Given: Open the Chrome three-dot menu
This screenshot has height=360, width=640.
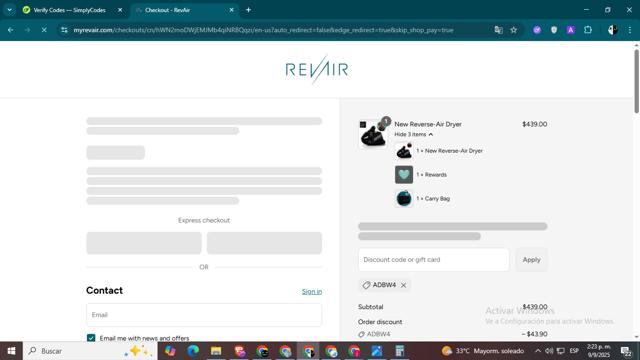Looking at the screenshot, I should pyautogui.click(x=630, y=30).
